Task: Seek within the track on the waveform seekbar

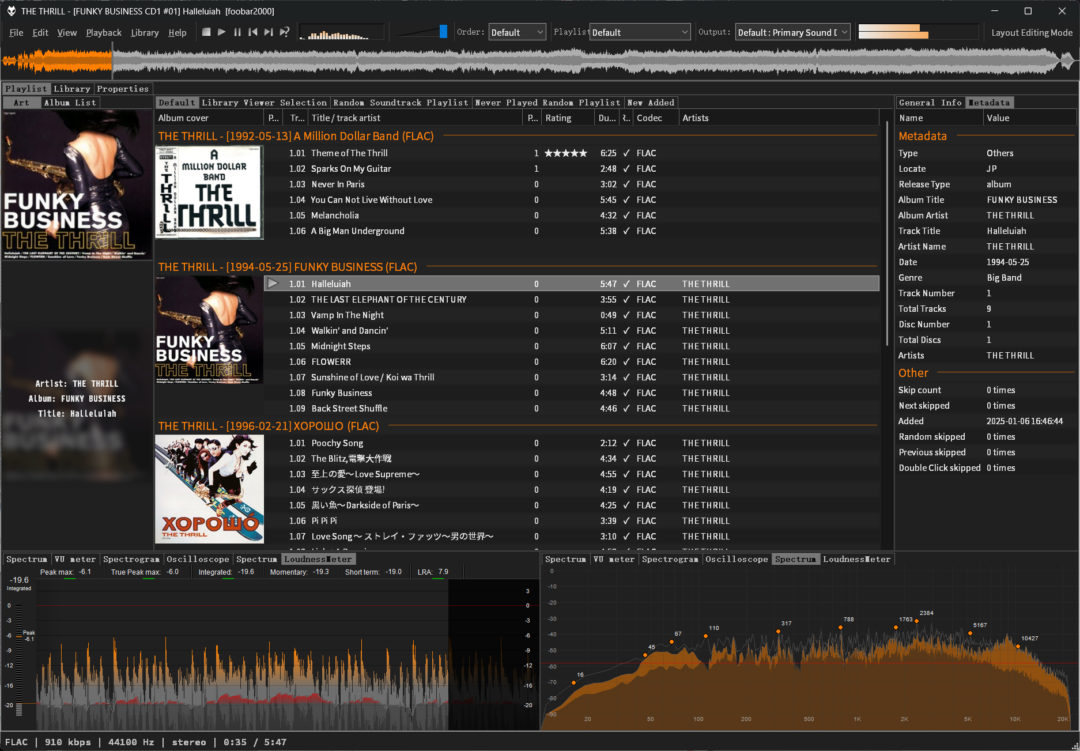Action: point(539,62)
